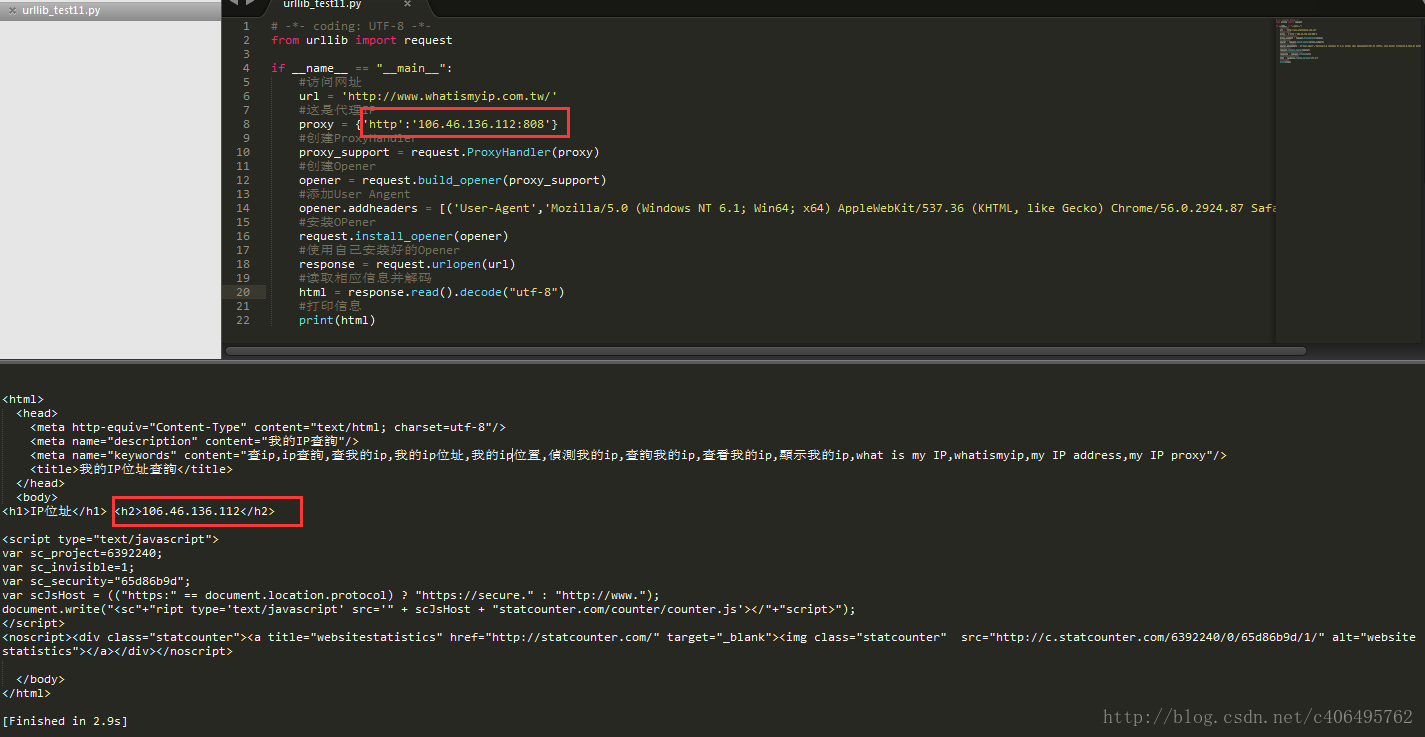Click 'ProxyHandler(proxy)' in line 10
This screenshot has height=737, width=1425.
[x=533, y=152]
